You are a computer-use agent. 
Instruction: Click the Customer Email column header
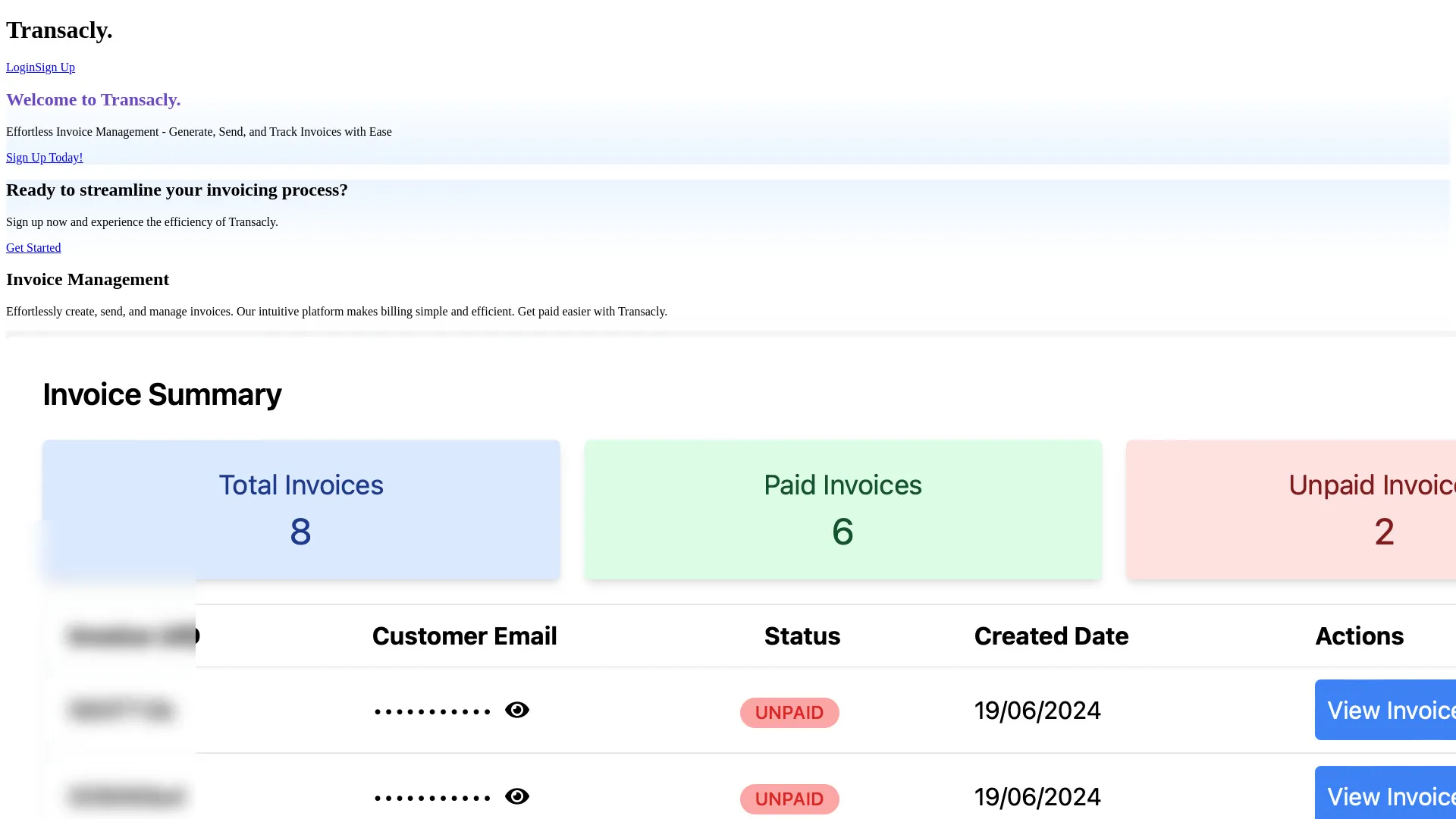(x=464, y=635)
